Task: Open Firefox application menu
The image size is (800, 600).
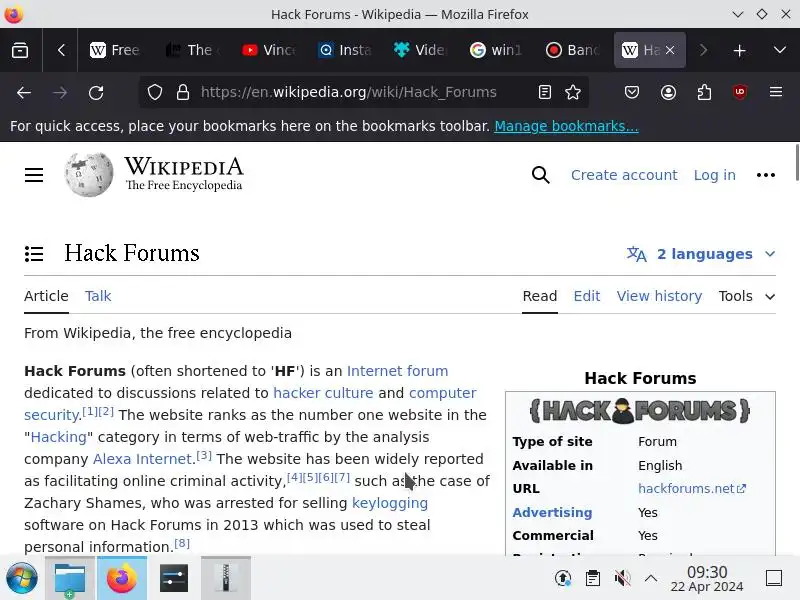Action: click(x=776, y=92)
